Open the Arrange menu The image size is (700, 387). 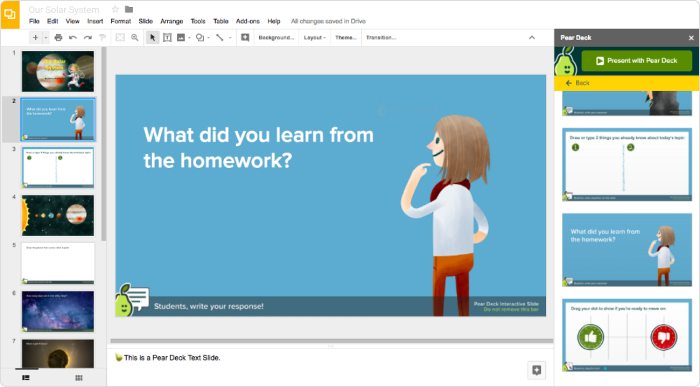(171, 21)
